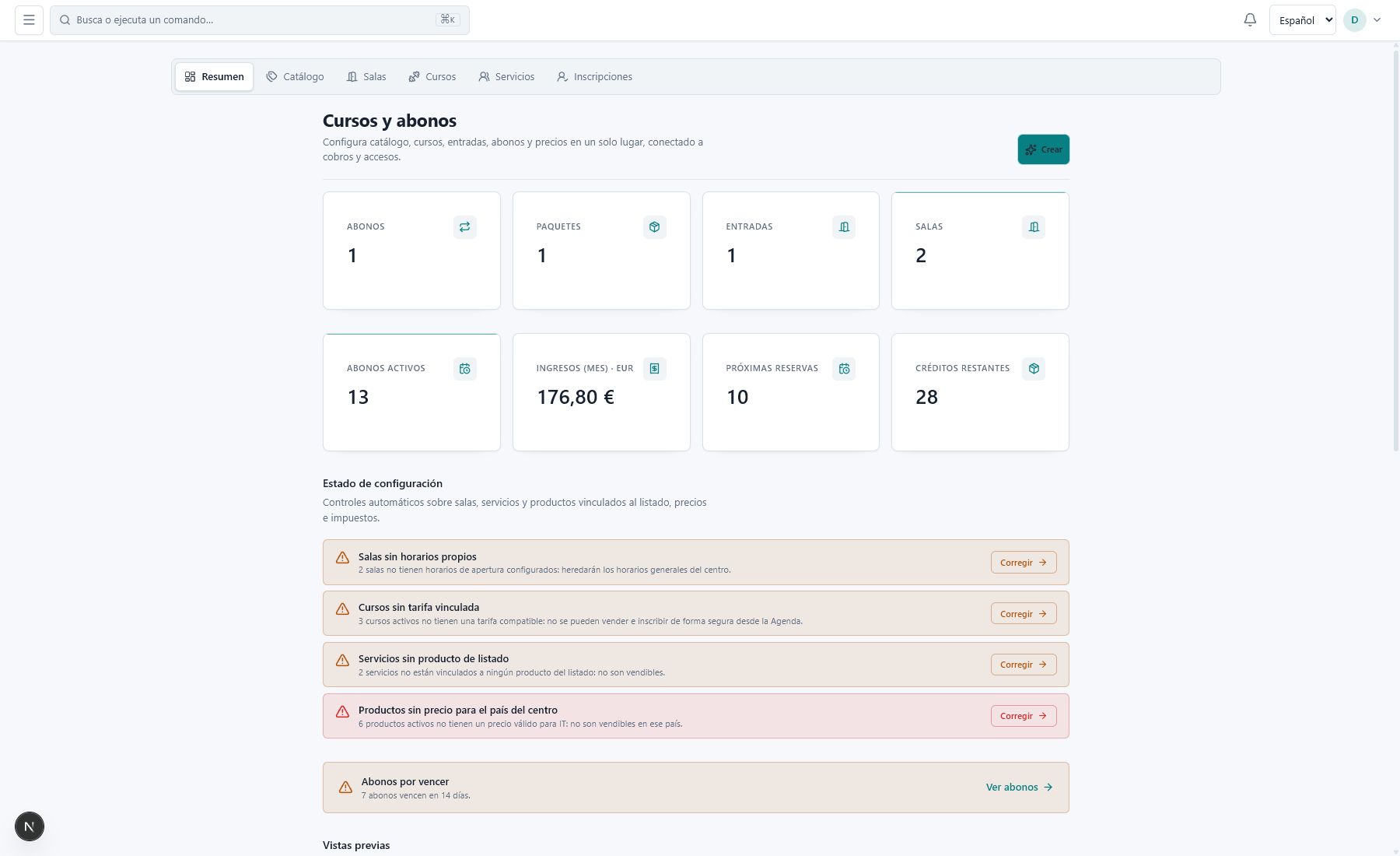The height and width of the screenshot is (856, 1400).
Task: Click warning icon for Servicios sin producto
Action: (342, 660)
